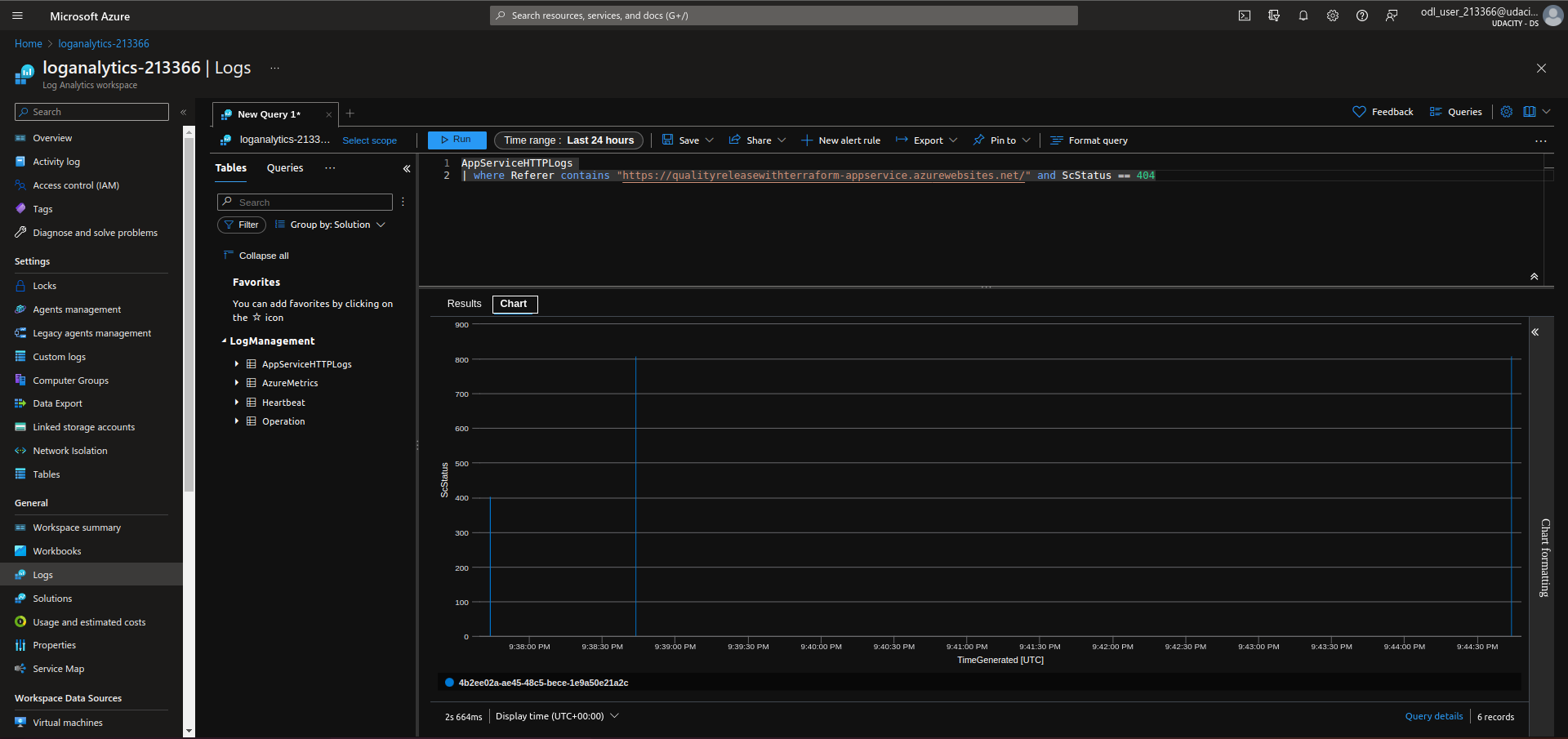Click the Log Analytics settings gear icon
1568x739 pixels.
(x=1507, y=112)
